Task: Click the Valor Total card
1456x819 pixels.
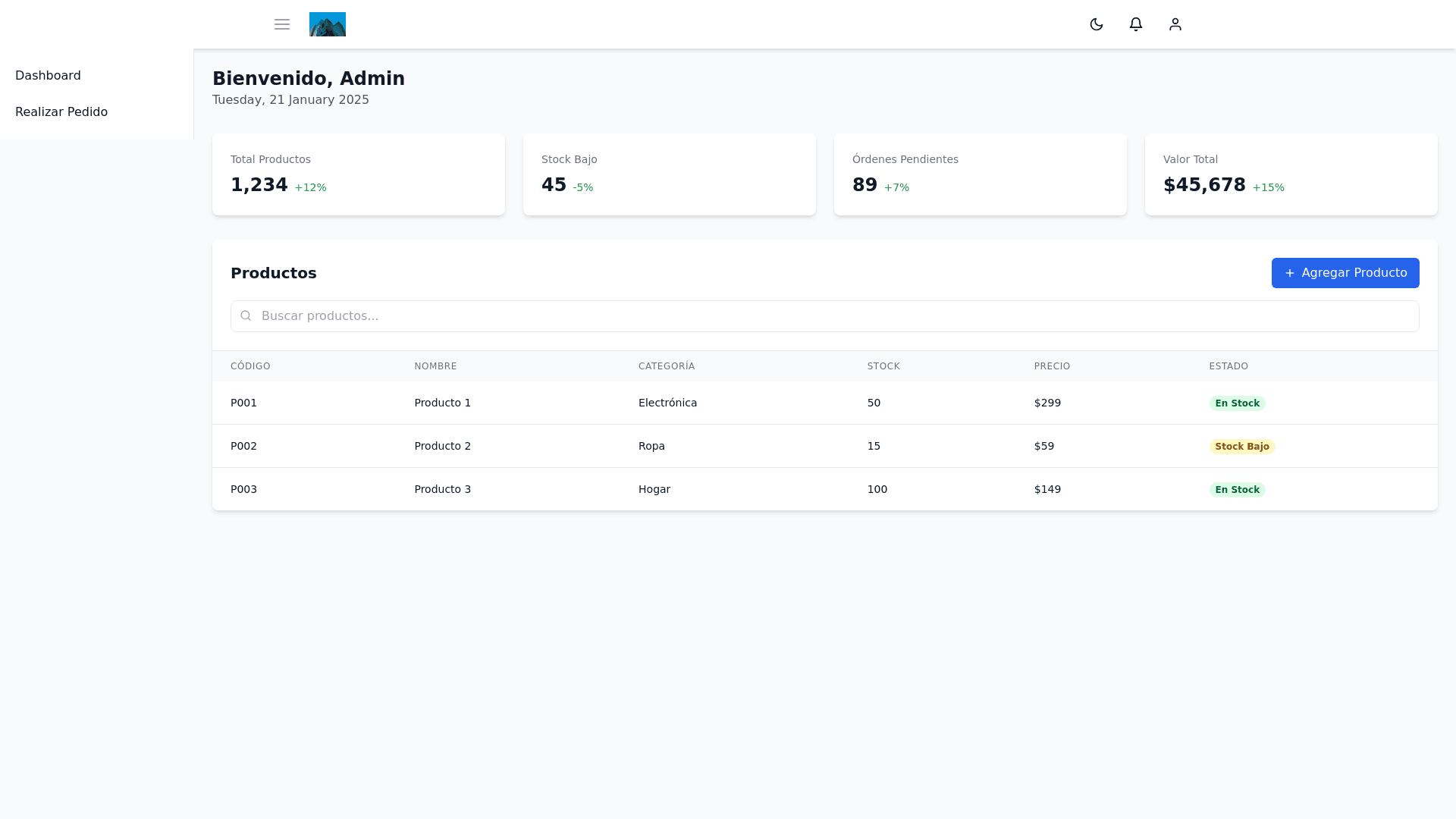Action: [x=1291, y=174]
